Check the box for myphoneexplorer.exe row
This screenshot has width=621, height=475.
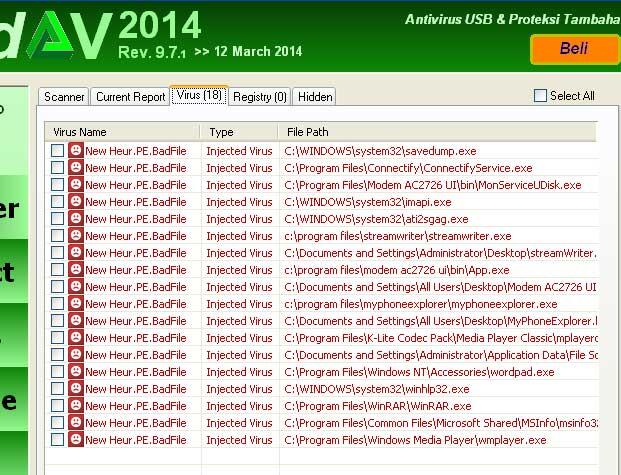pyautogui.click(x=57, y=304)
